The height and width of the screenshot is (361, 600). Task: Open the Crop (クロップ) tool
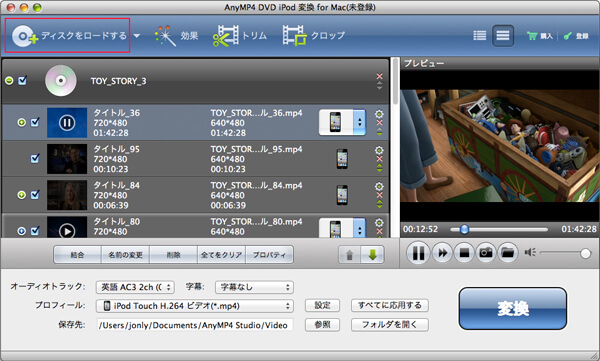pos(314,36)
